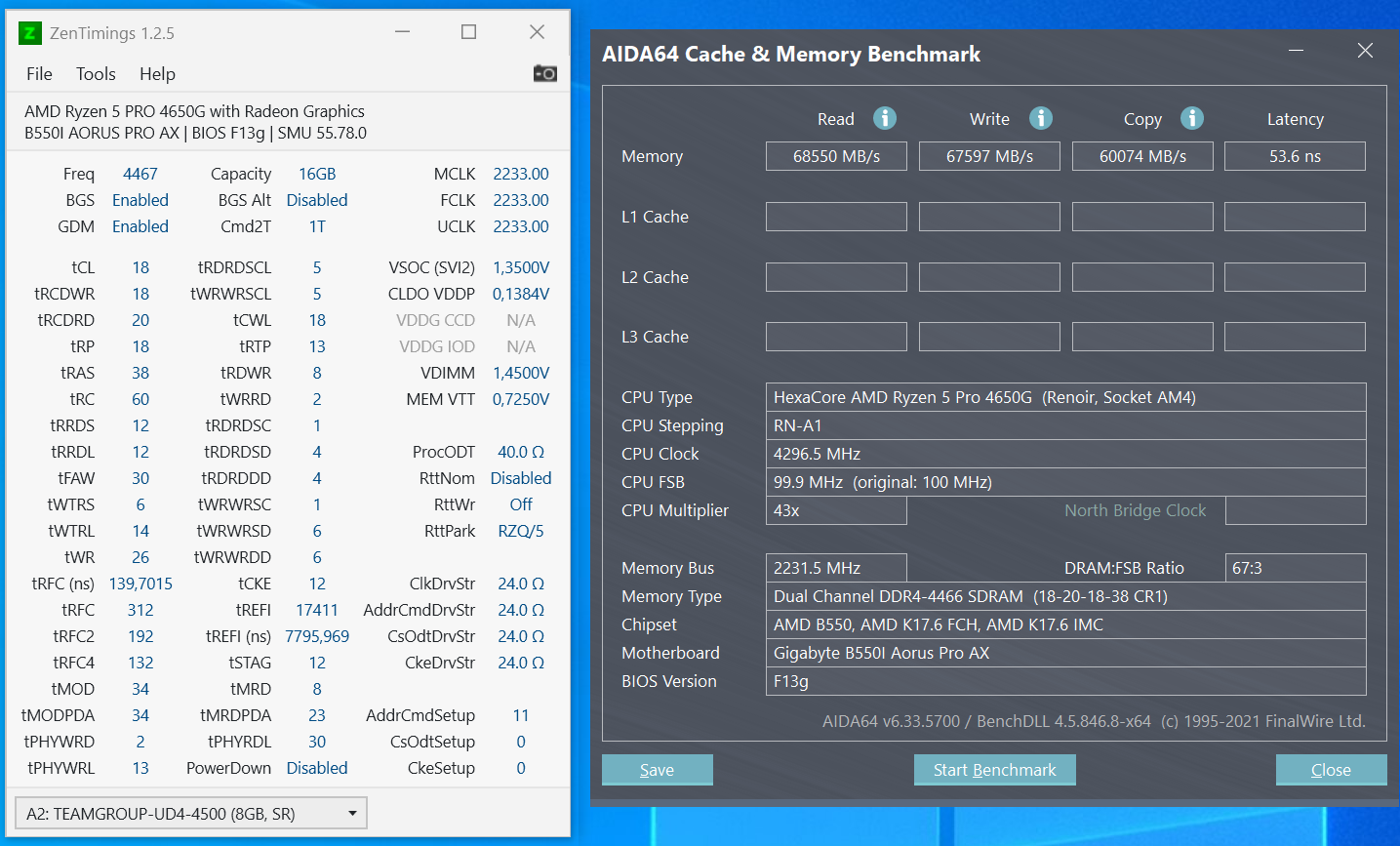Click the ZenTimings app icon in title bar
This screenshot has height=846, width=1400.
click(x=30, y=33)
